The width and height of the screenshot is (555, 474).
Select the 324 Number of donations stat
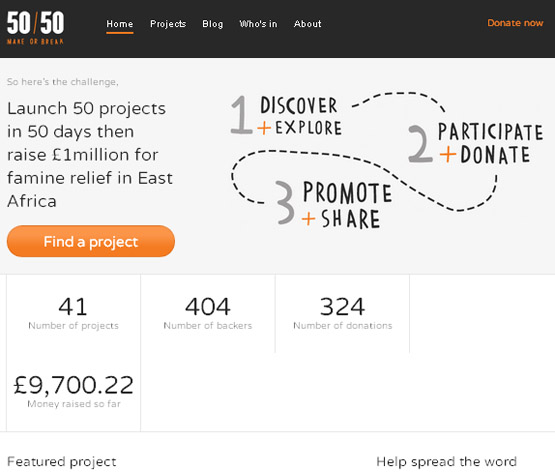click(343, 314)
